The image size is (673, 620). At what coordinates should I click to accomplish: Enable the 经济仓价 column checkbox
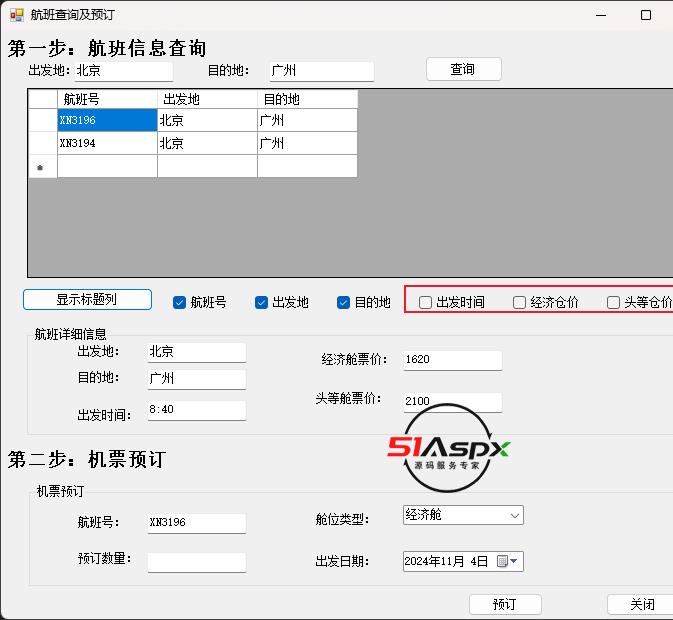pos(520,302)
